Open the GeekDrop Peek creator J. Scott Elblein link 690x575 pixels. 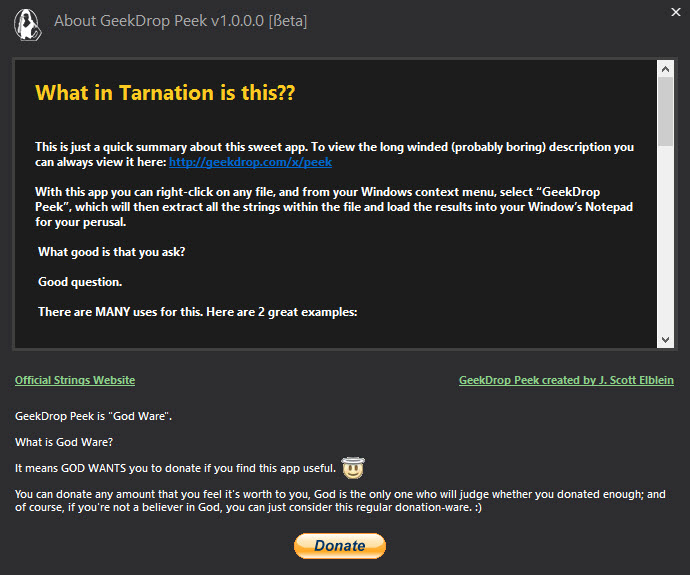tap(566, 380)
